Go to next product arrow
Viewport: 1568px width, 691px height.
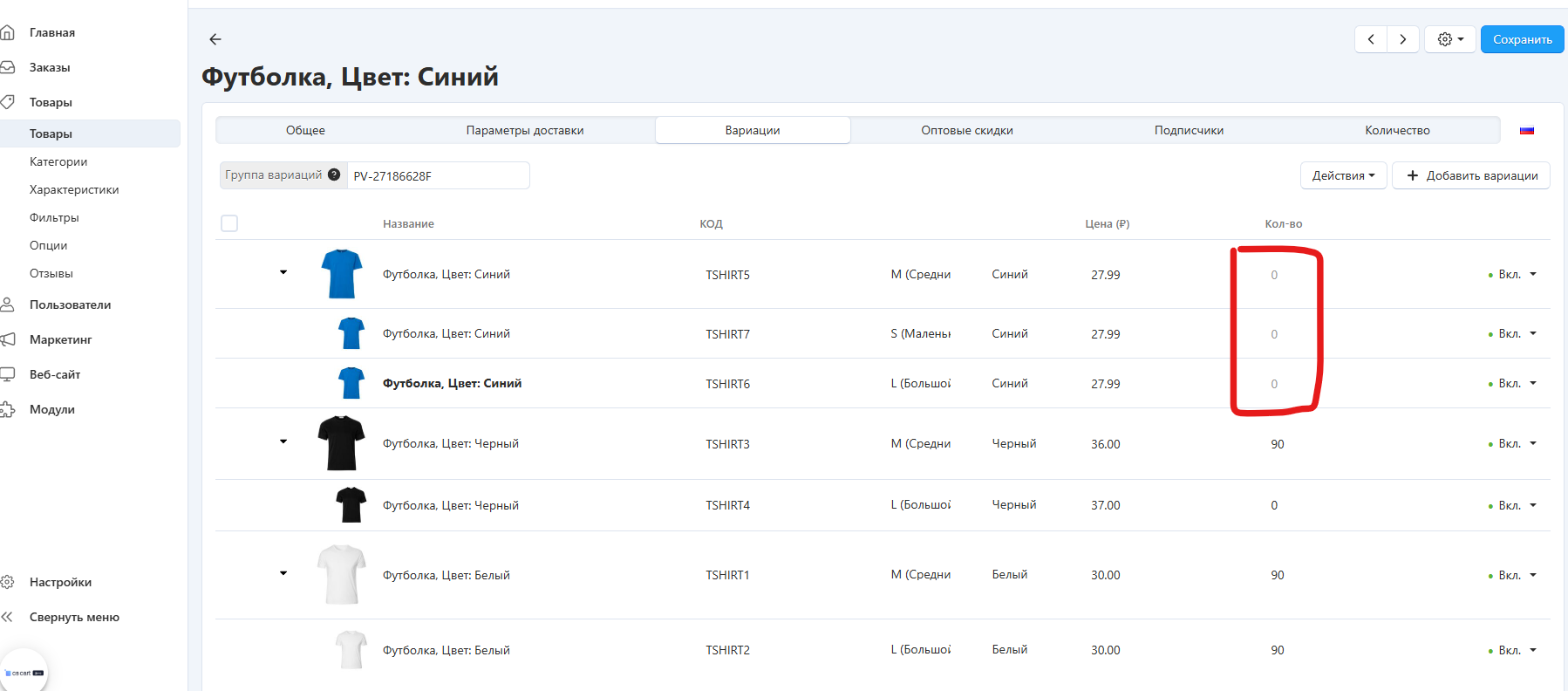tap(1402, 39)
